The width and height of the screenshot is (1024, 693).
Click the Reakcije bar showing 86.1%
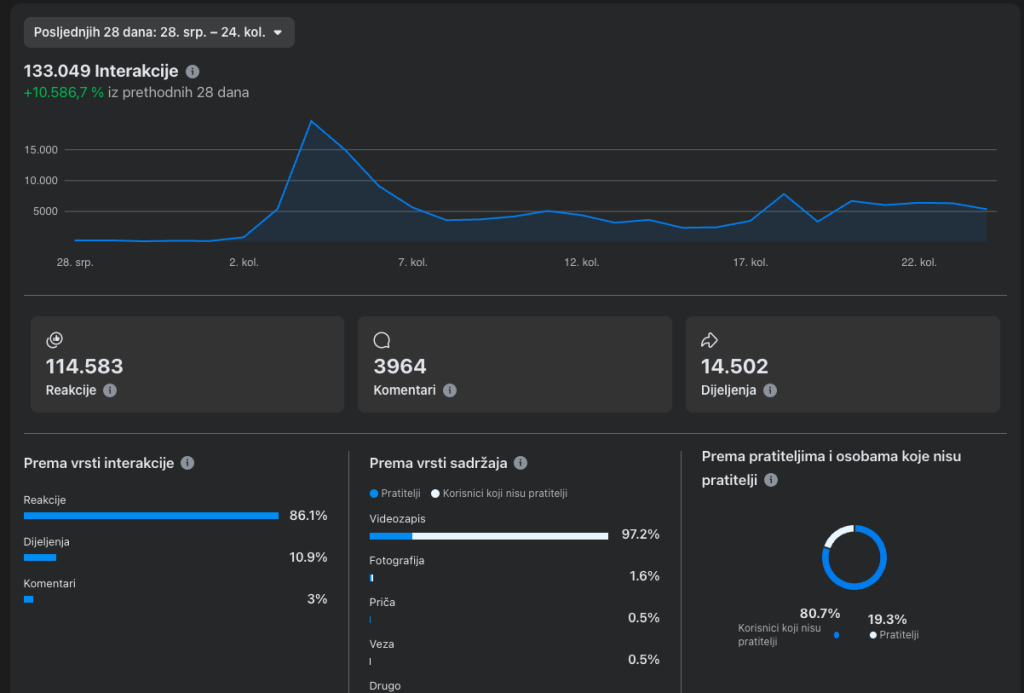150,516
